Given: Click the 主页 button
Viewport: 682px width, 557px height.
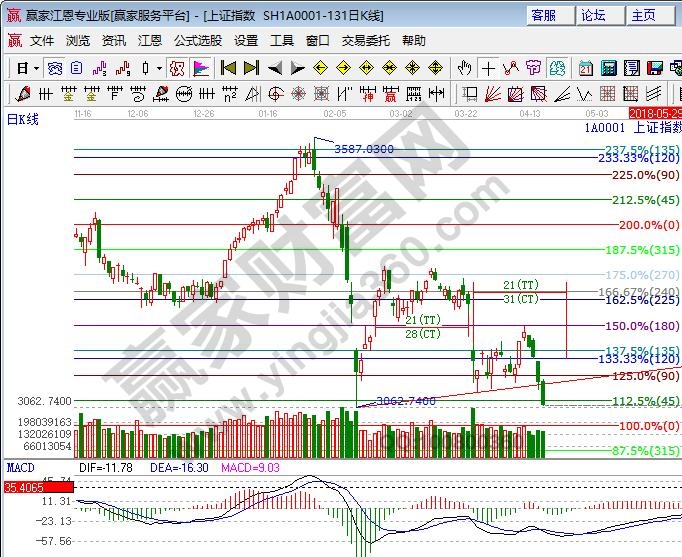Looking at the screenshot, I should click(644, 15).
